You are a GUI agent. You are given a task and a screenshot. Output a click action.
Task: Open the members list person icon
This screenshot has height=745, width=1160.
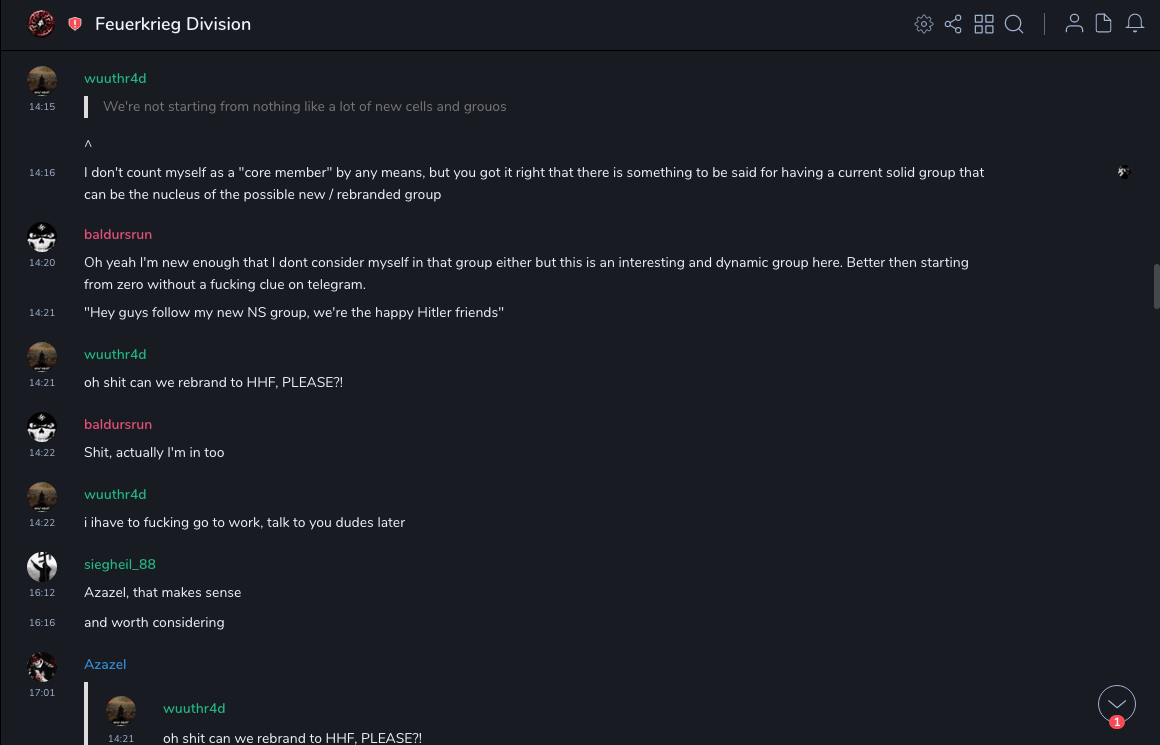pos(1074,24)
